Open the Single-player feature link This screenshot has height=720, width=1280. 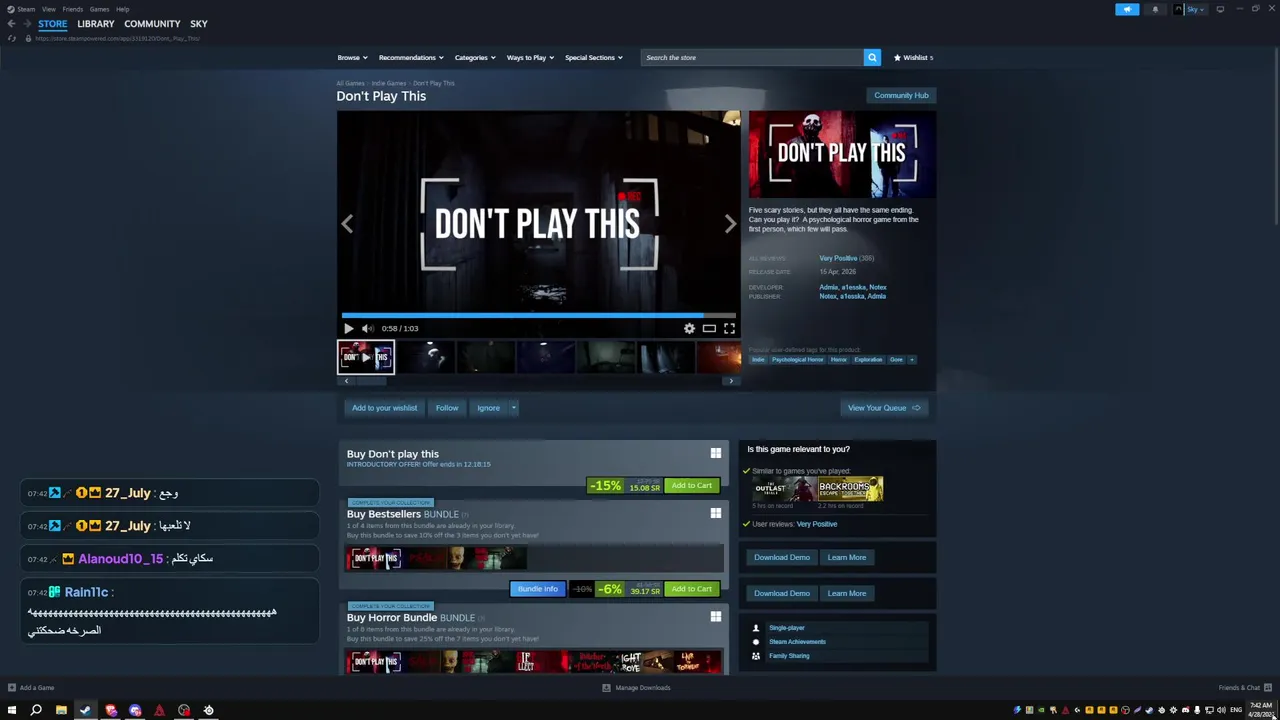click(787, 628)
